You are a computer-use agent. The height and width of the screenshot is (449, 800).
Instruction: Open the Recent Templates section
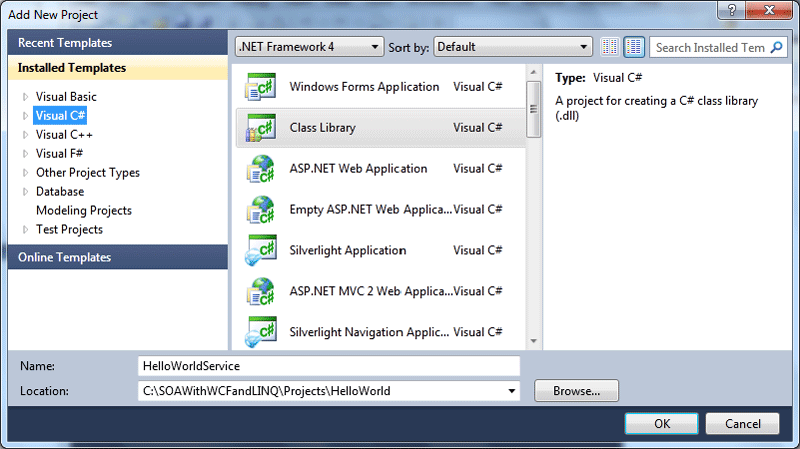[118, 42]
